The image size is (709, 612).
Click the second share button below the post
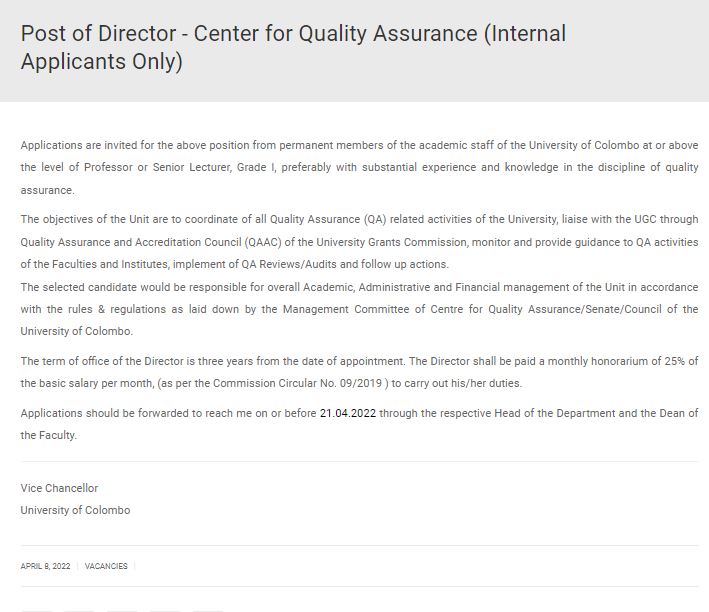click(79, 610)
